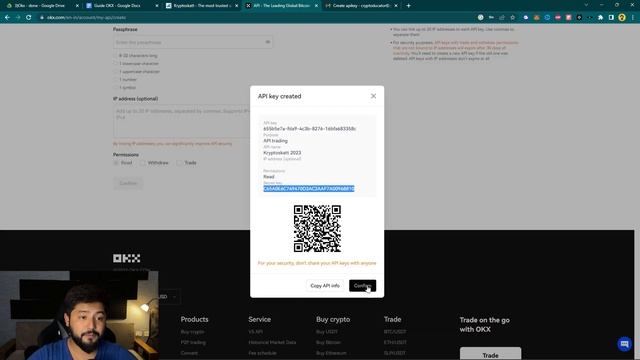Toggle the browser side panel icon
This screenshot has height=360, width=640.
(x=611, y=18)
